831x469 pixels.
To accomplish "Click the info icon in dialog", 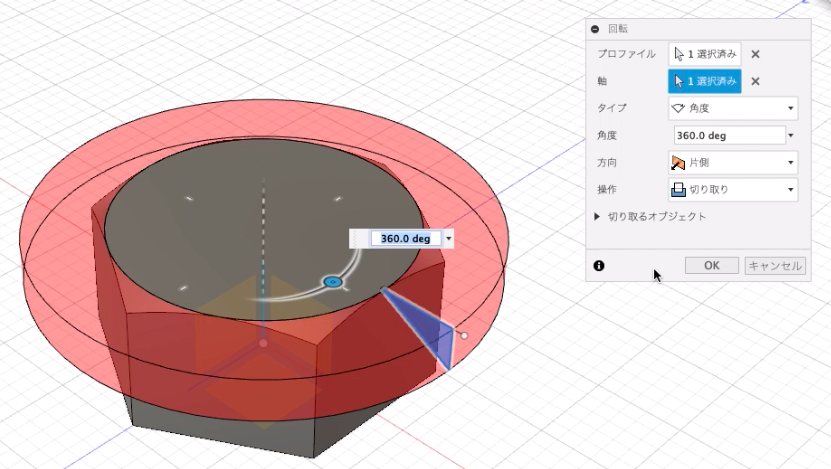I will [599, 266].
